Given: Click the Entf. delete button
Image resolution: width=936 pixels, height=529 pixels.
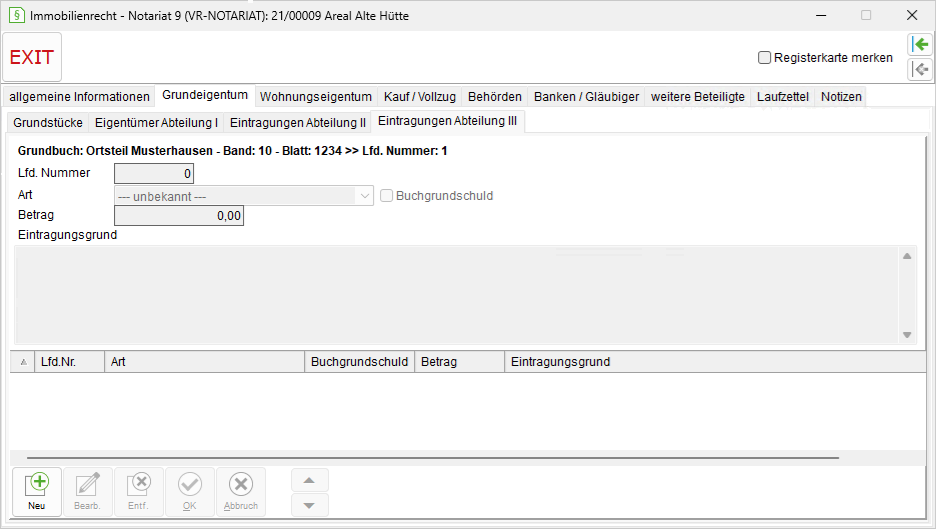Looking at the screenshot, I should 138,492.
